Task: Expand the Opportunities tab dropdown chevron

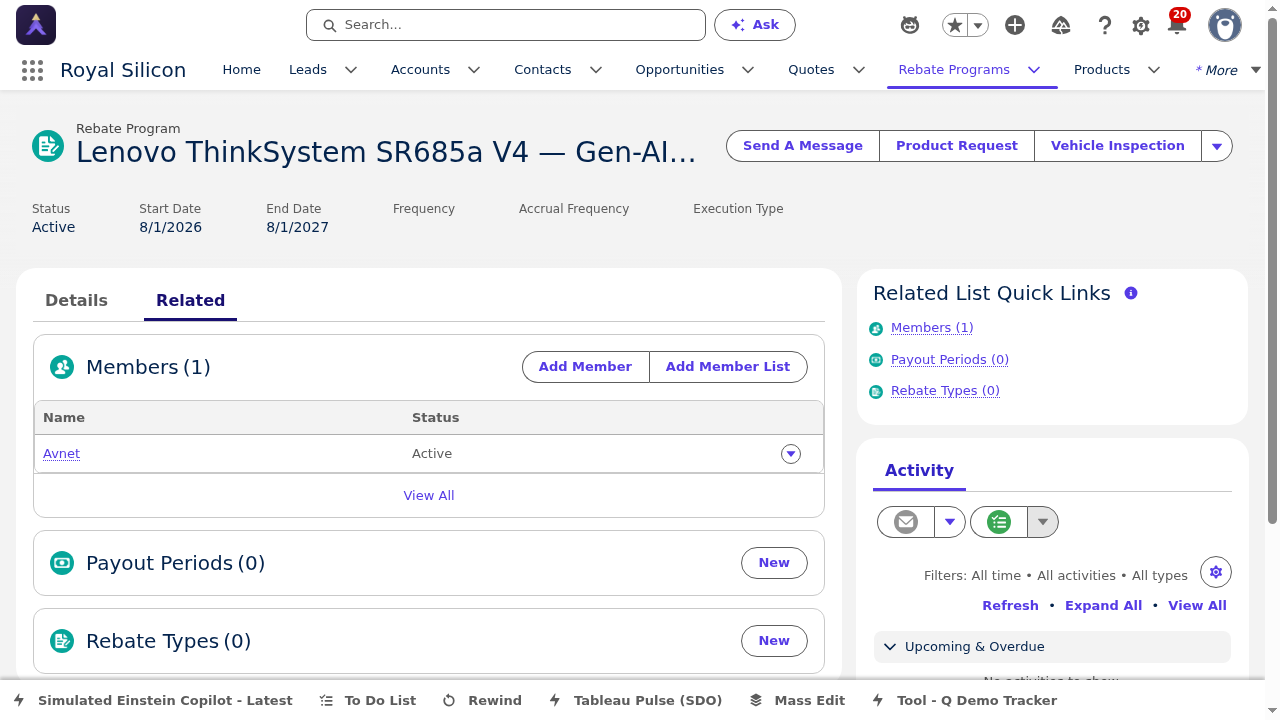Action: (748, 70)
